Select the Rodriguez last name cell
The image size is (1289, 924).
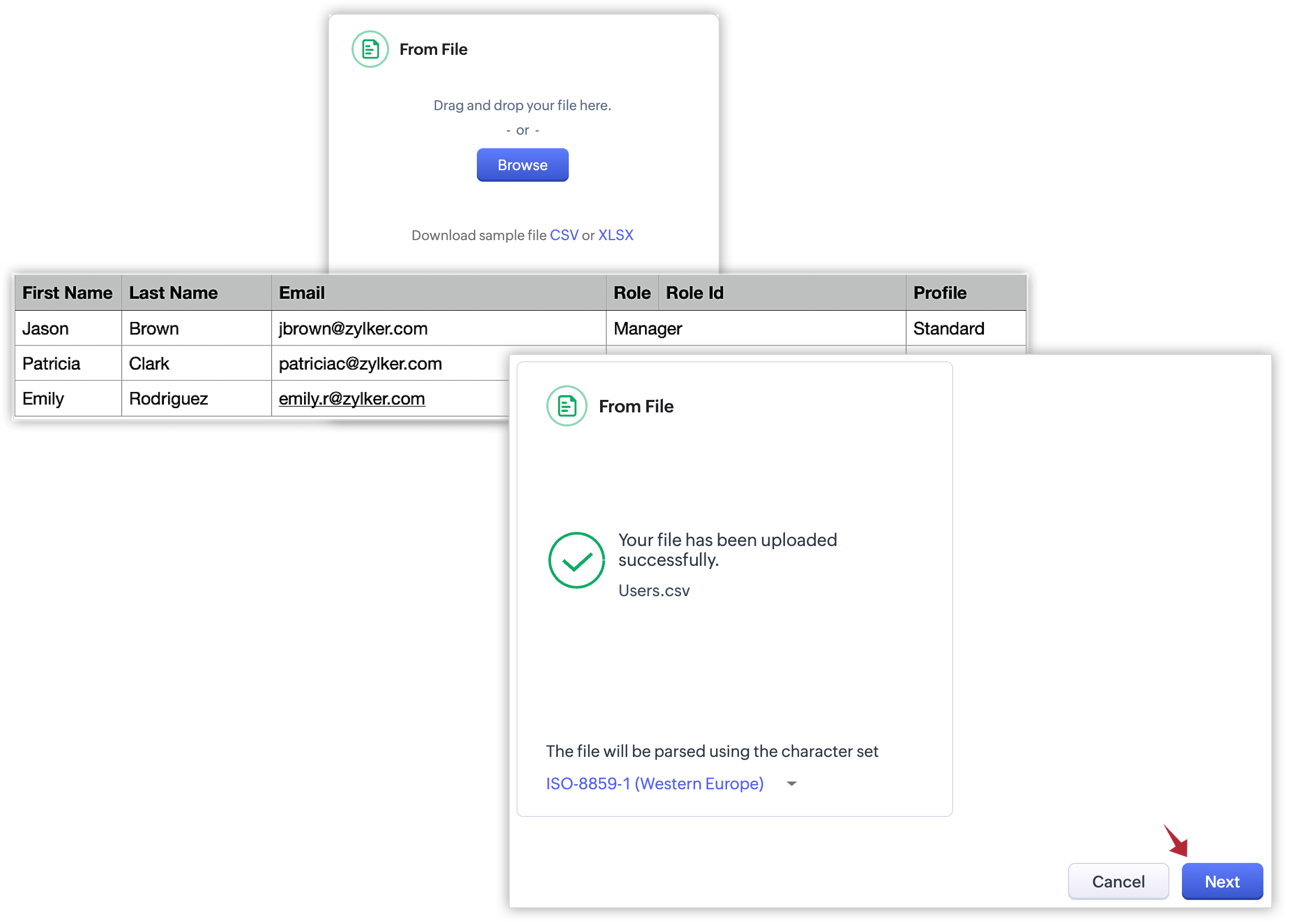click(168, 399)
